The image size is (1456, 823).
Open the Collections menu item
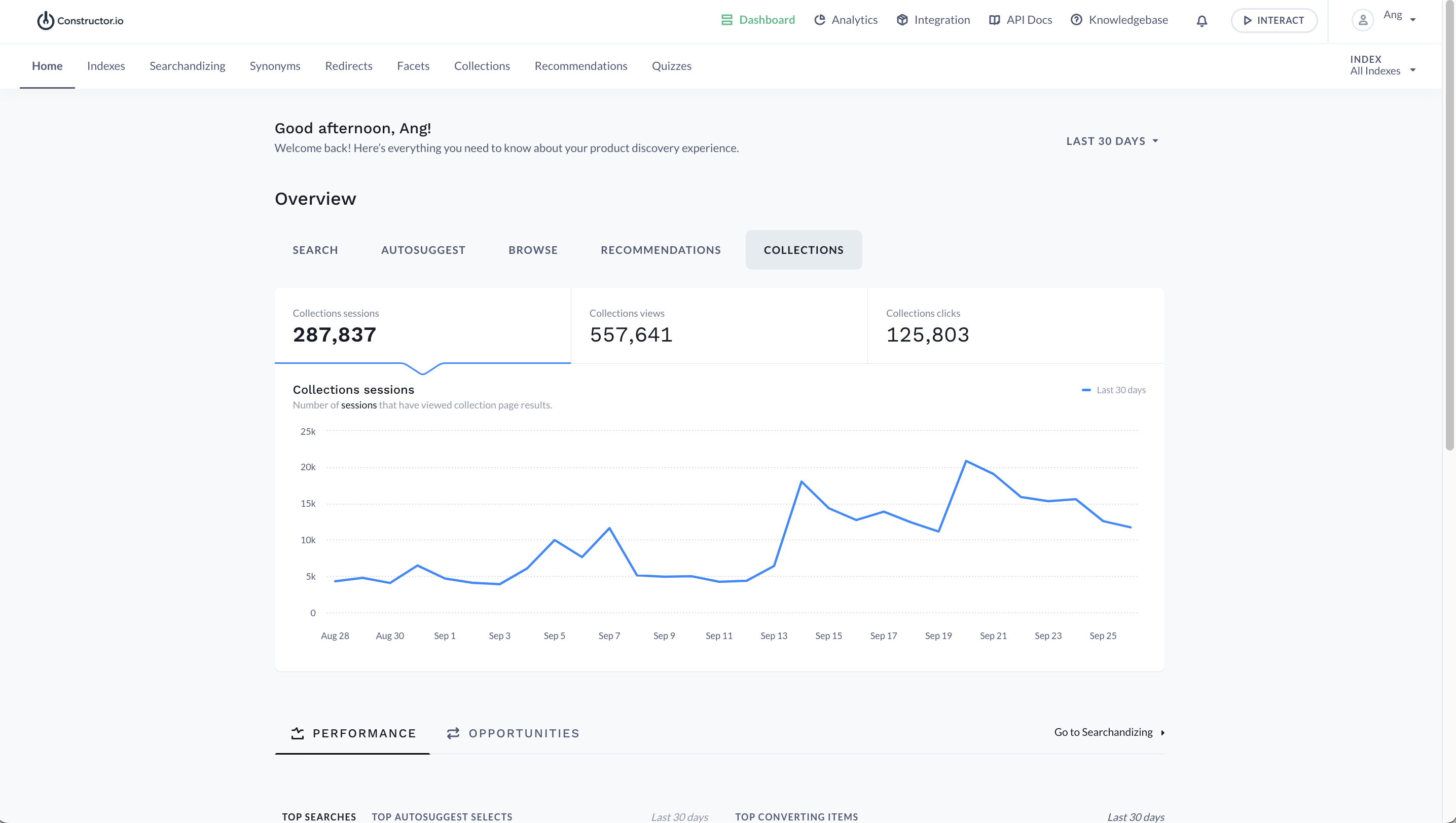pyautogui.click(x=482, y=65)
